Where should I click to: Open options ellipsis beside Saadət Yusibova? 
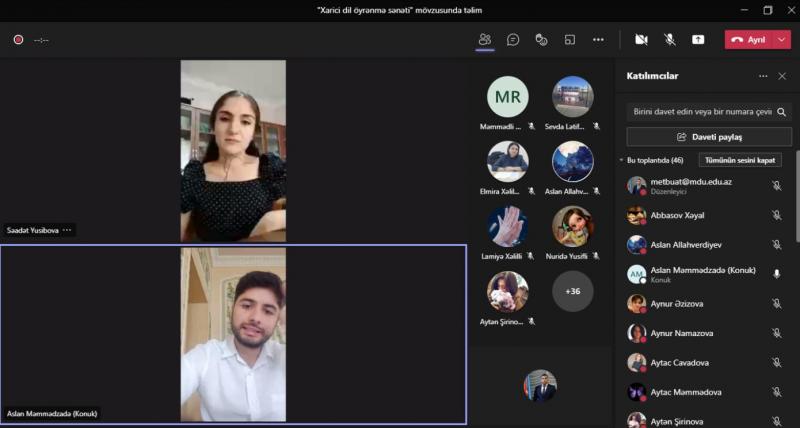[67, 230]
